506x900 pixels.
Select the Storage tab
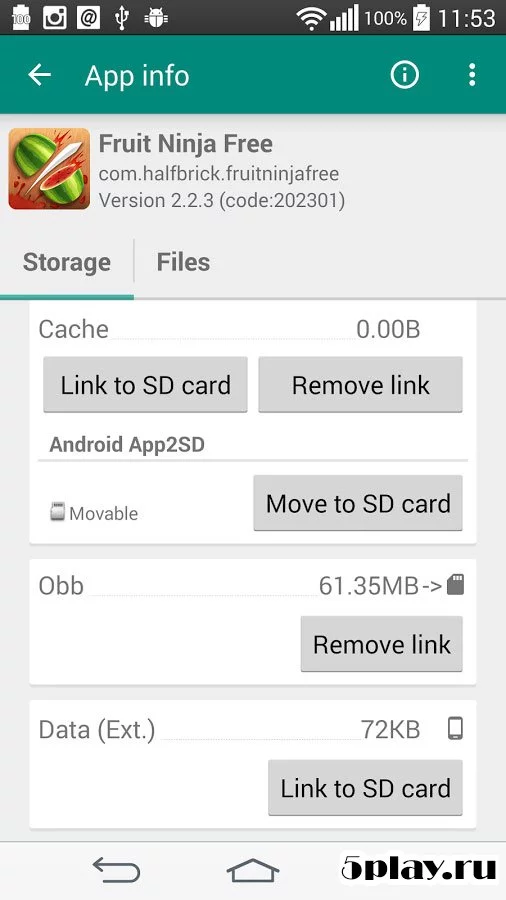[67, 262]
